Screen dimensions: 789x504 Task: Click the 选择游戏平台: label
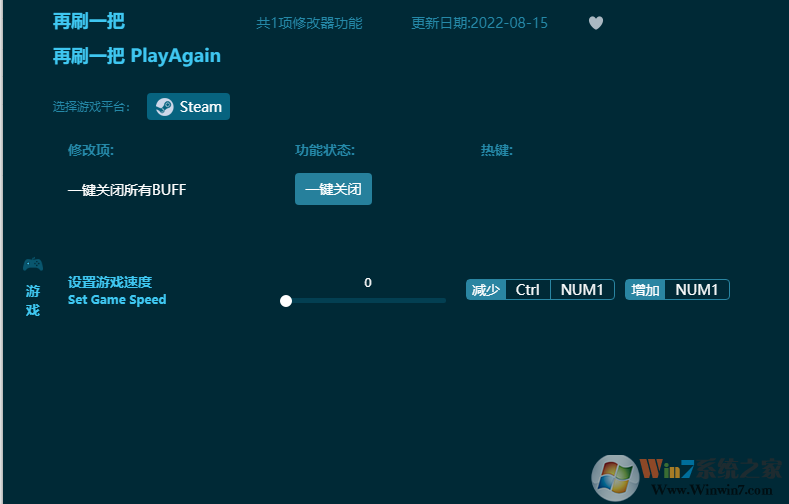pyautogui.click(x=91, y=107)
